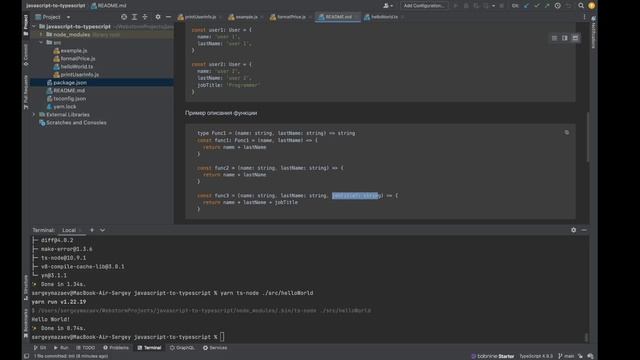Add a new terminal session

[92, 230]
